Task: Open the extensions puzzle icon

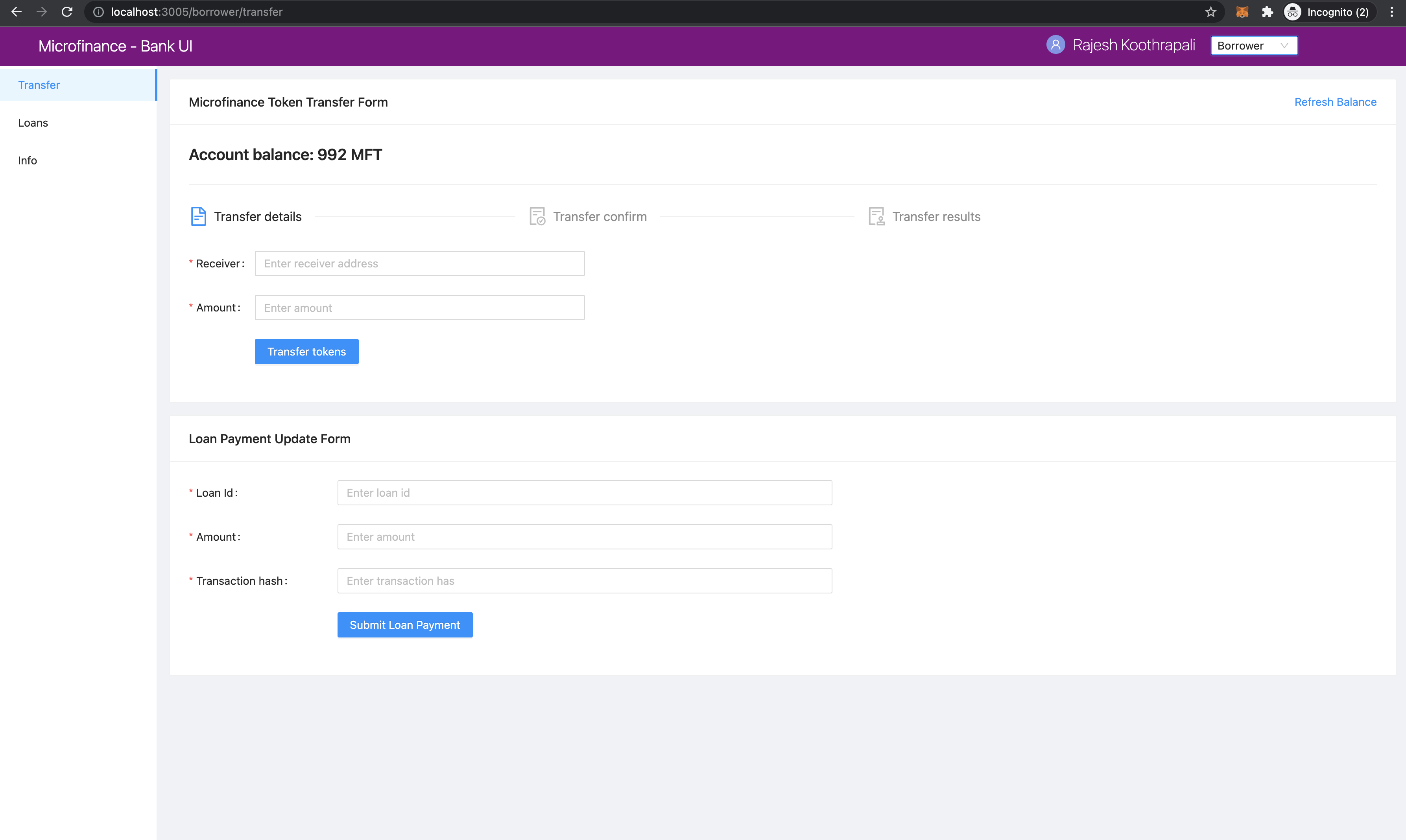Action: coord(1267,12)
